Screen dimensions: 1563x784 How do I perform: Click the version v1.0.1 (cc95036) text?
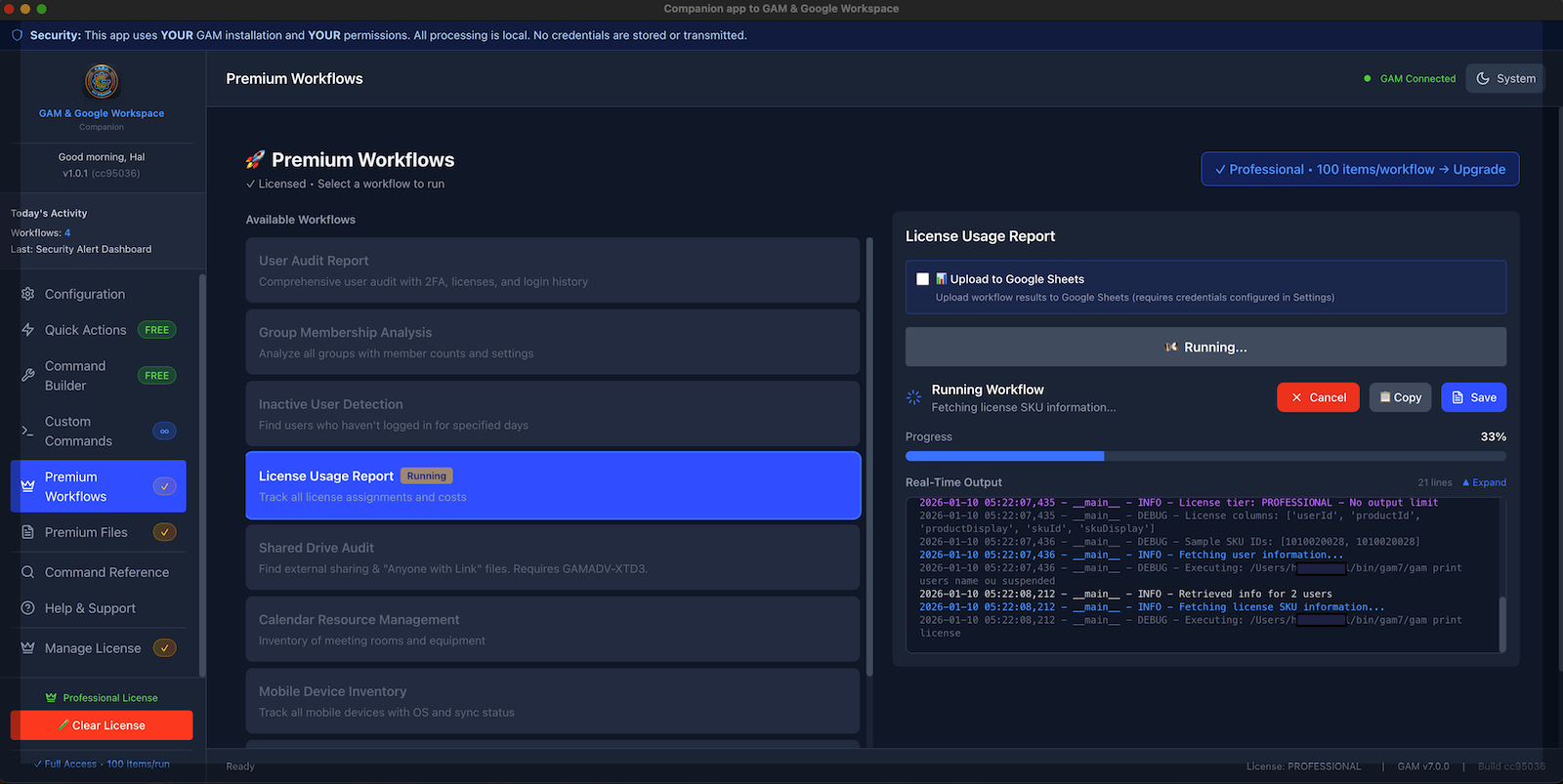click(102, 173)
